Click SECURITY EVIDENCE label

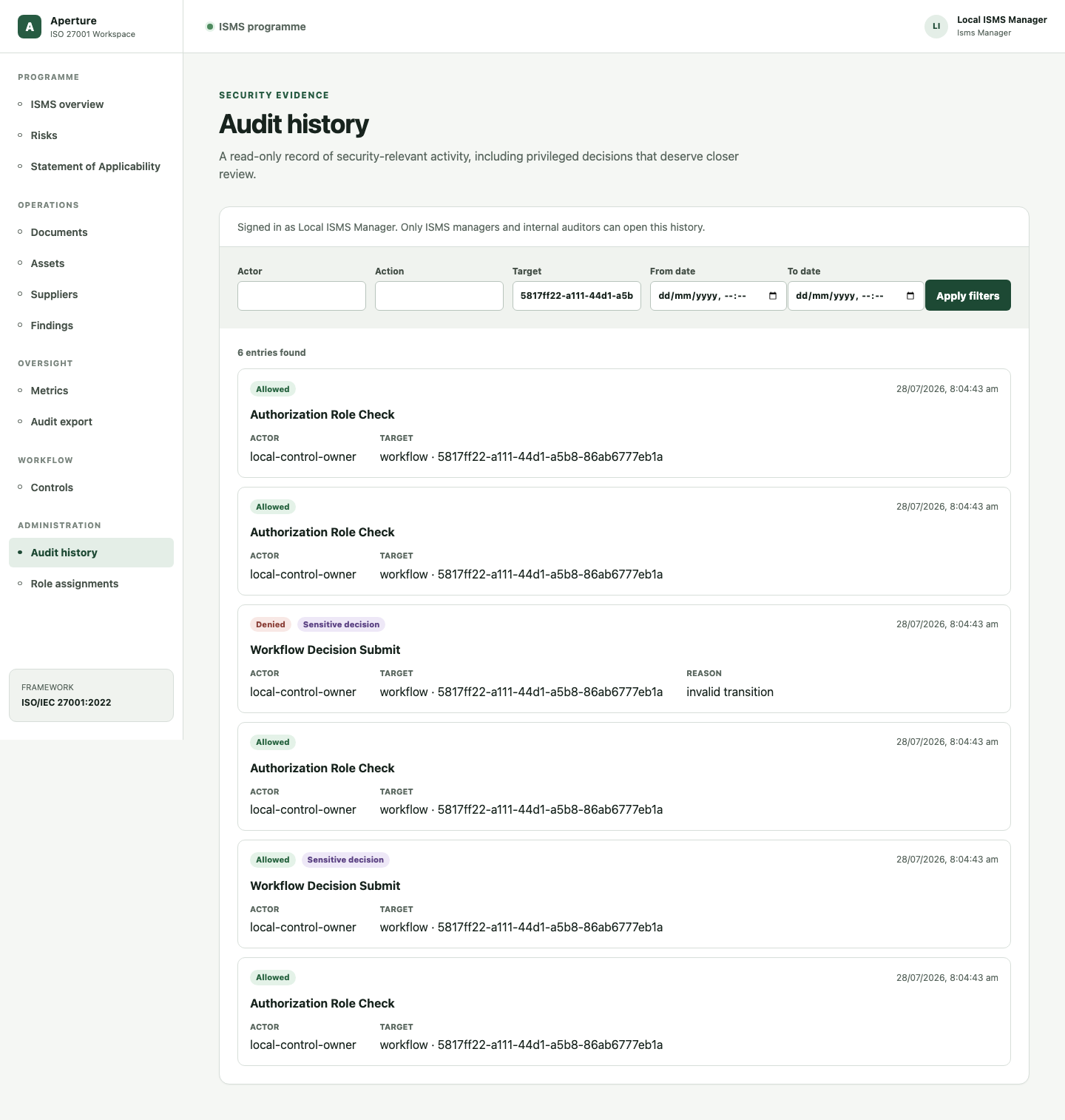tap(274, 95)
